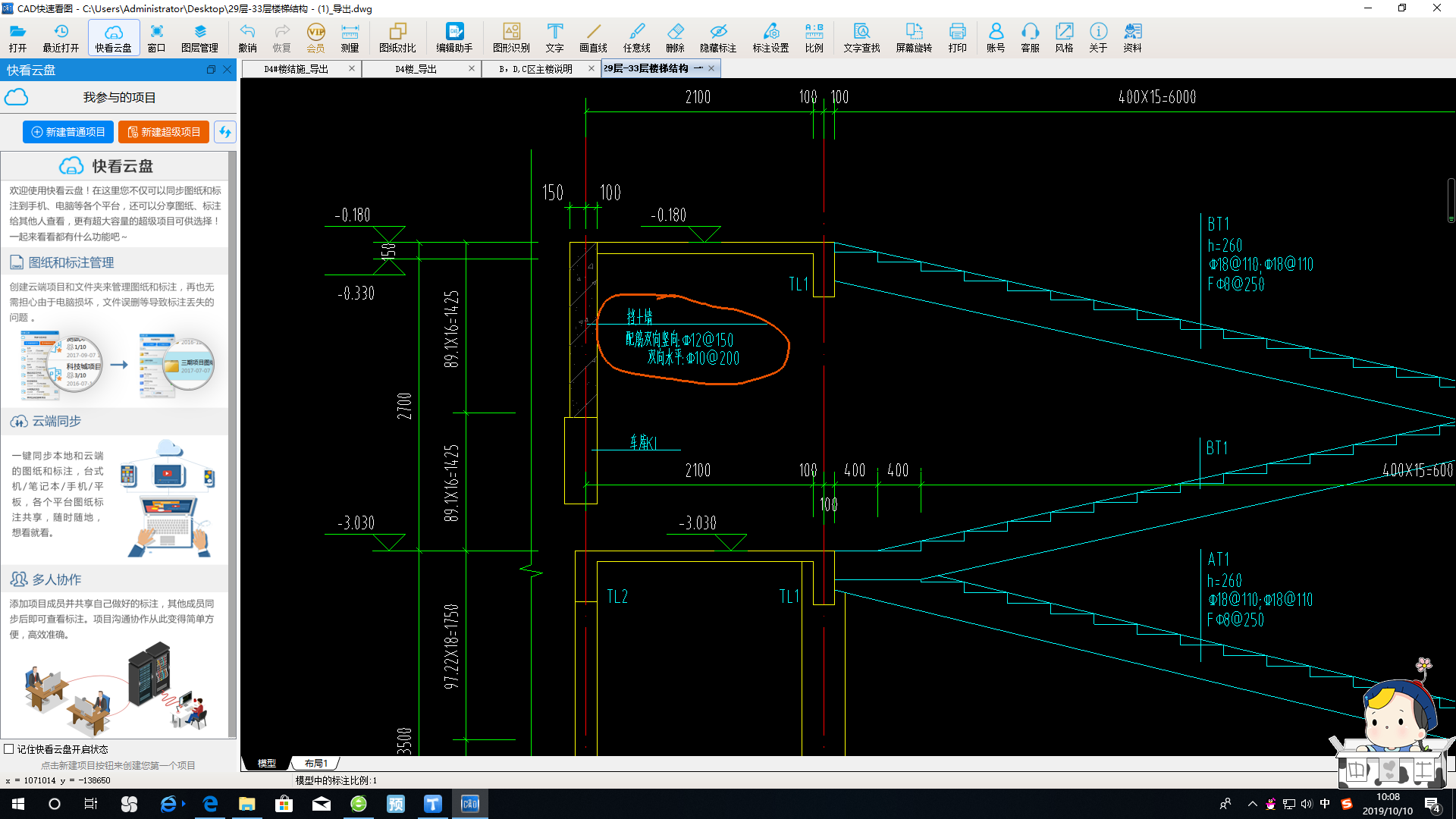The height and width of the screenshot is (819, 1456).
Task: Switch to 模型 model space tab
Action: pyautogui.click(x=267, y=763)
